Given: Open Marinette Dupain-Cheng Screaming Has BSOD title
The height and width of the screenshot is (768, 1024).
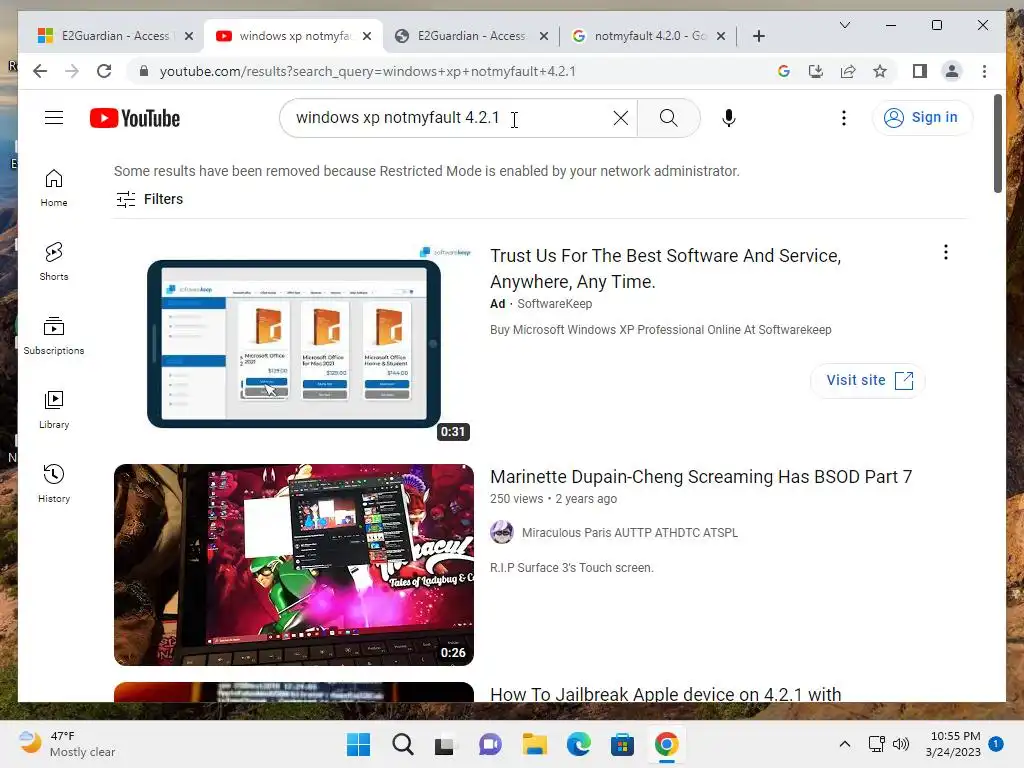Looking at the screenshot, I should 701,477.
